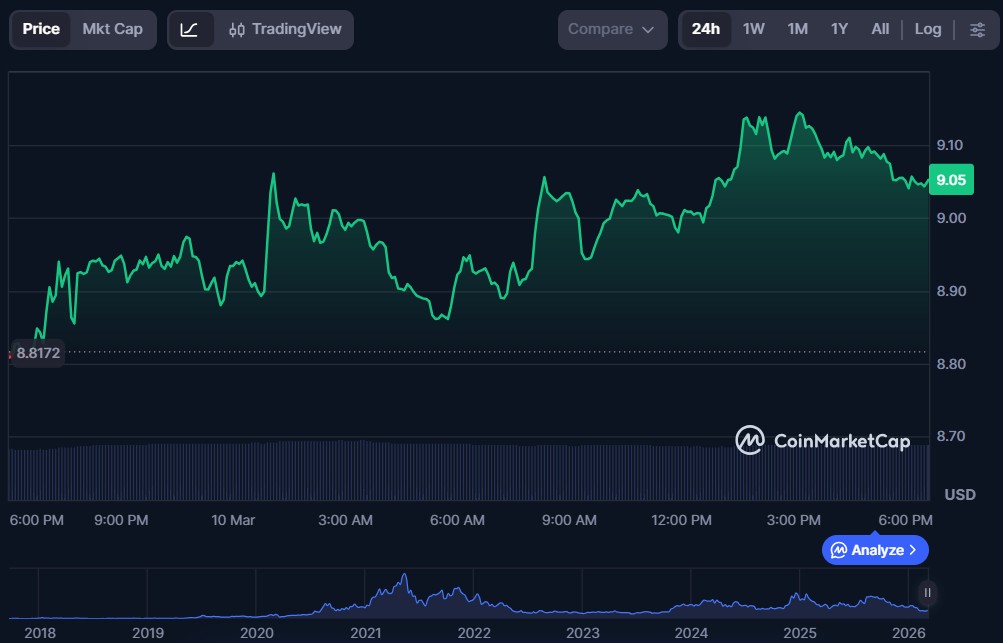Switch to Mkt Cap view
This screenshot has width=1003, height=643.
[x=112, y=30]
